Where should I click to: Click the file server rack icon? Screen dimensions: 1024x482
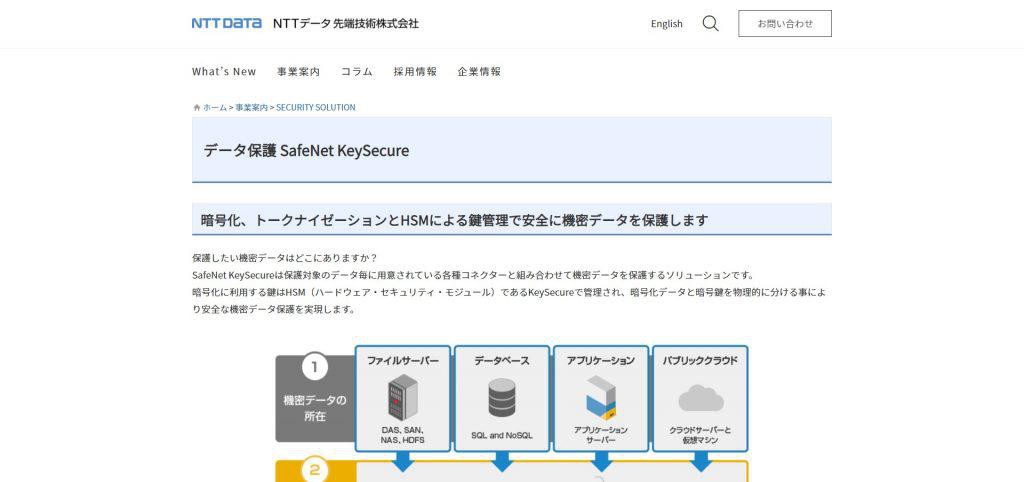[403, 397]
